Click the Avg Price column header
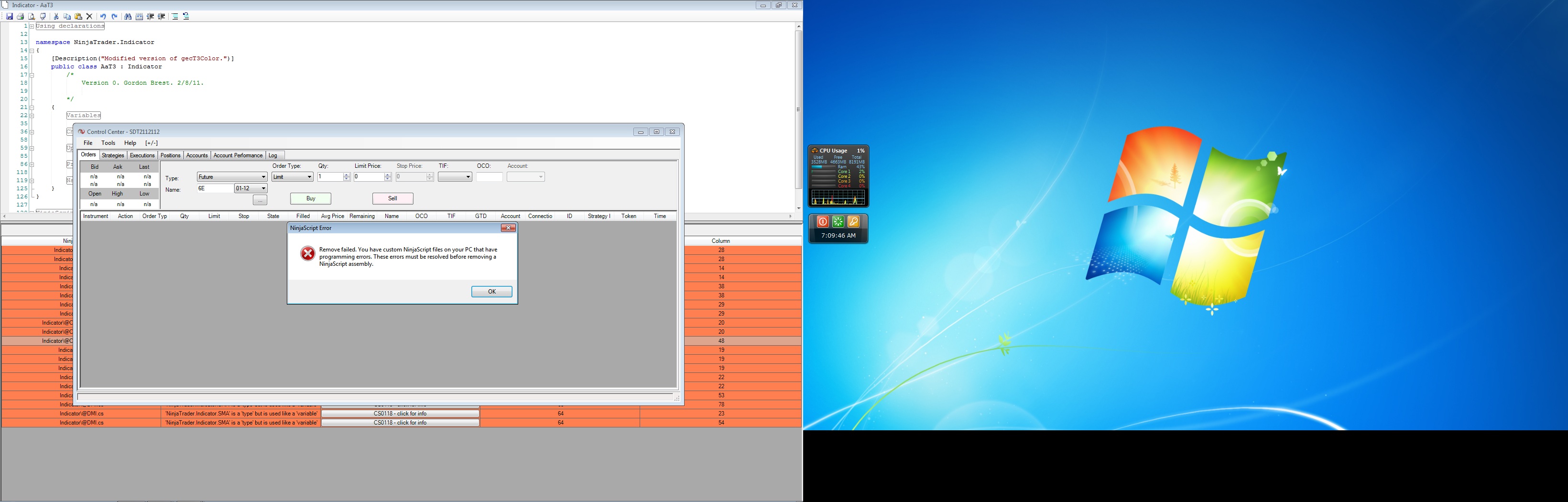The width and height of the screenshot is (1568, 502). pos(332,216)
